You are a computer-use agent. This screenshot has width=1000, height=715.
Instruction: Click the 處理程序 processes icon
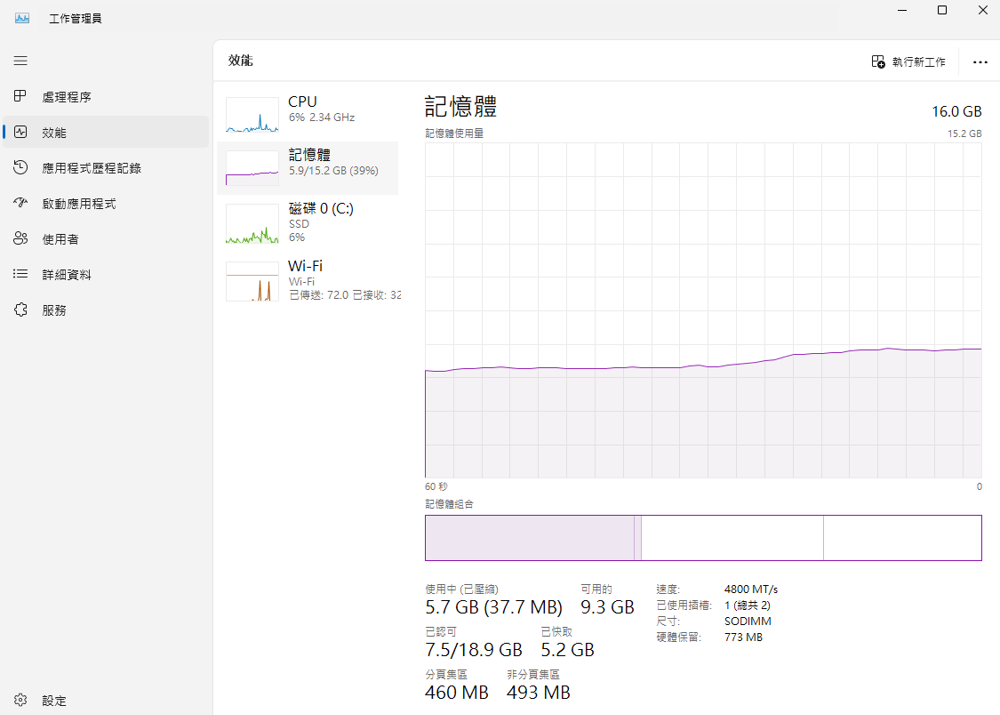pyautogui.click(x=20, y=96)
